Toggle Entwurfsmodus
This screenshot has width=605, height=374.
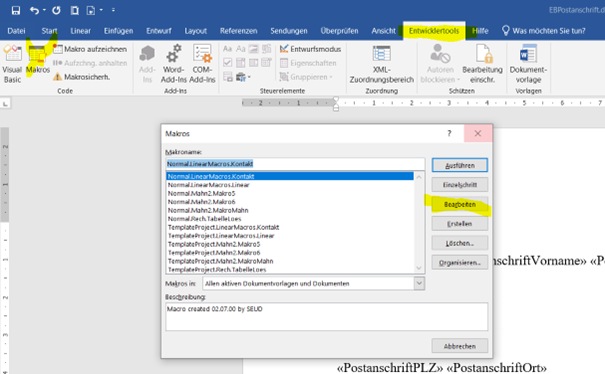coord(311,49)
